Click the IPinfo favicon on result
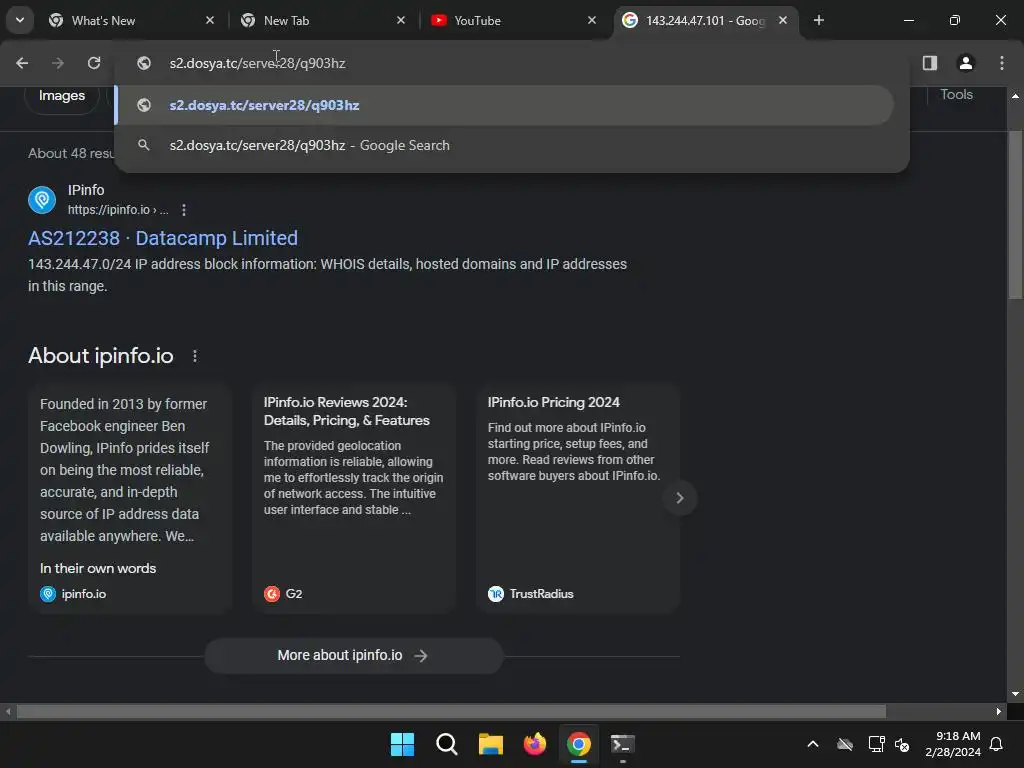Image resolution: width=1024 pixels, height=768 pixels. [x=42, y=200]
